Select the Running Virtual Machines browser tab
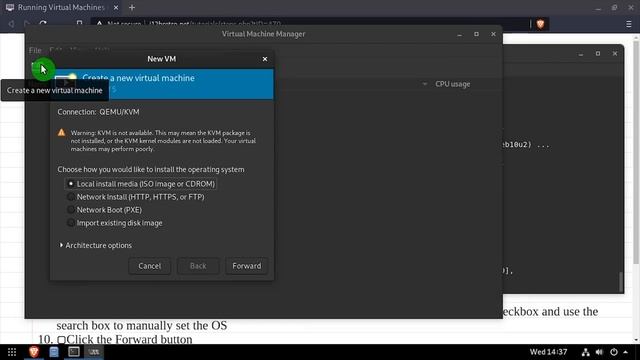 61,7
